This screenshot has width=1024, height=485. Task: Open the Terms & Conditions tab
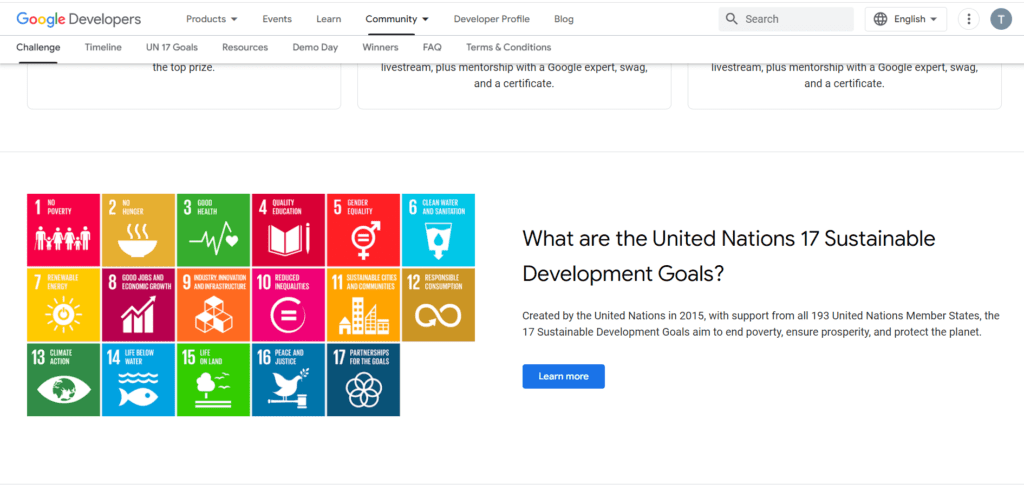pyautogui.click(x=509, y=48)
